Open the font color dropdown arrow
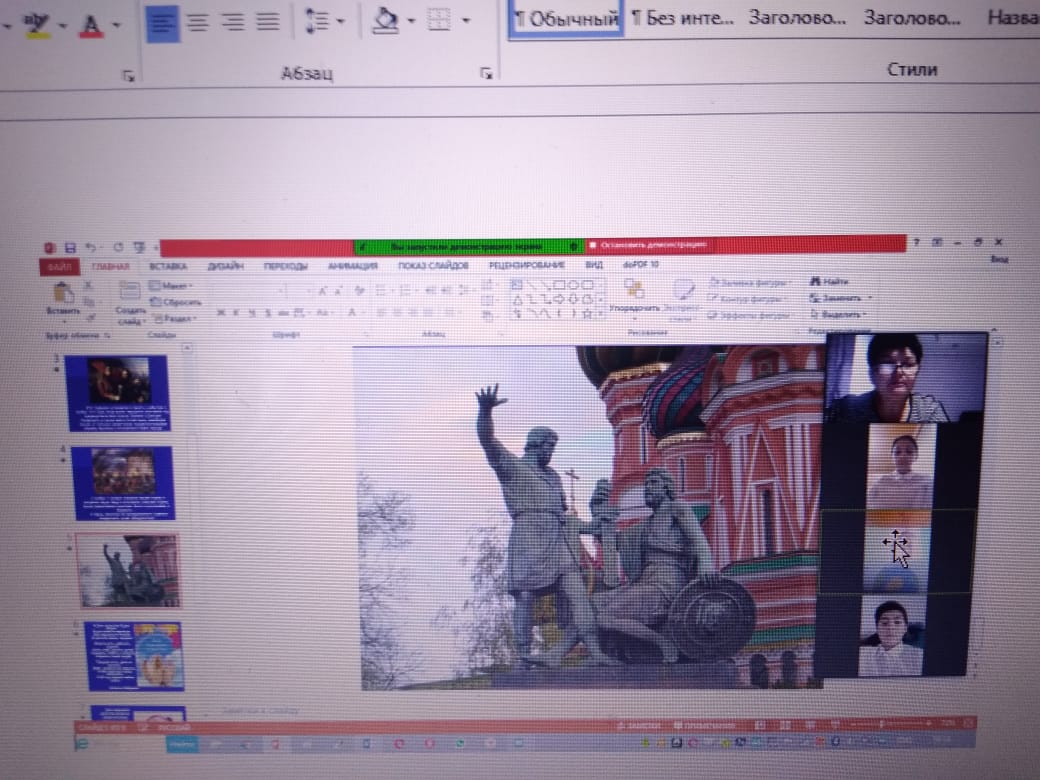This screenshot has height=780, width=1040. [117, 22]
